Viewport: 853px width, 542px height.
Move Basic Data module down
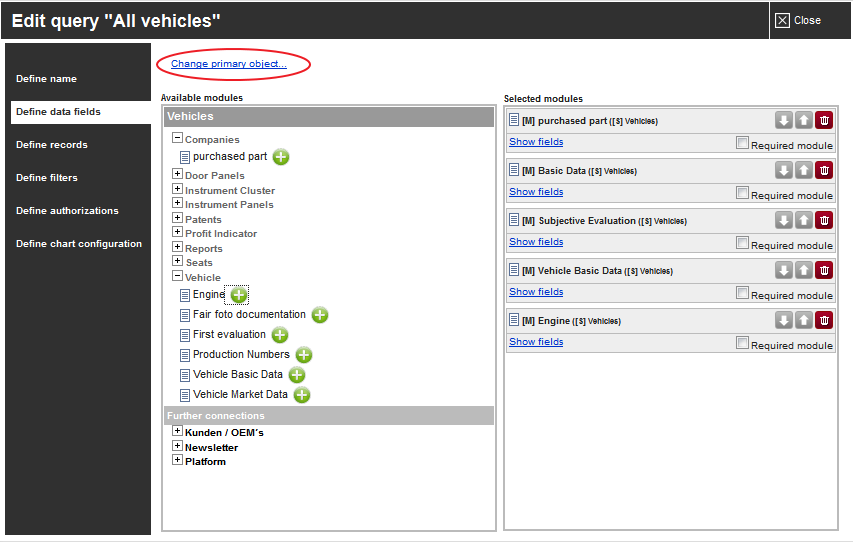tap(784, 170)
